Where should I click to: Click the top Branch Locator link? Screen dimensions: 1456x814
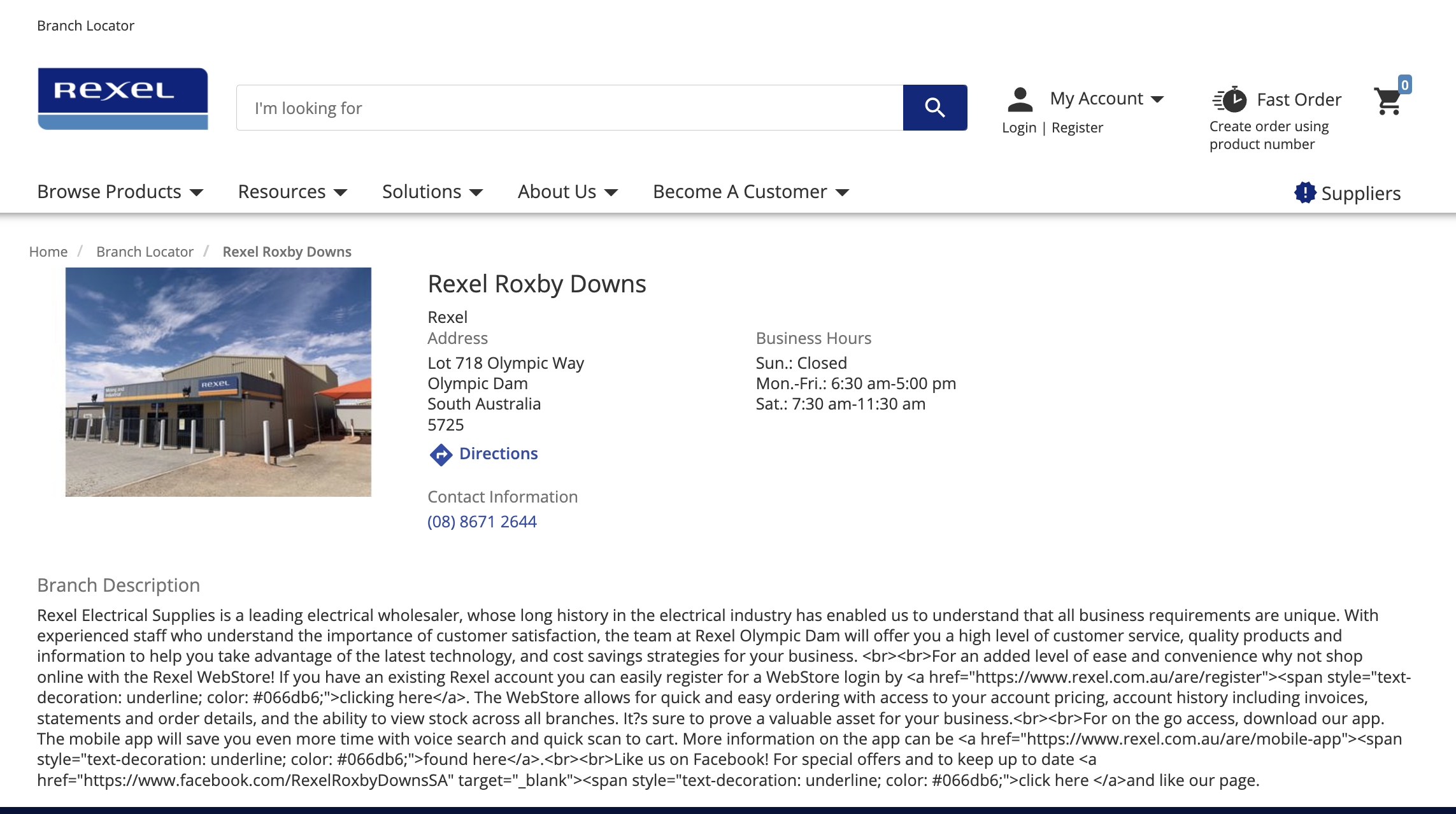86,25
